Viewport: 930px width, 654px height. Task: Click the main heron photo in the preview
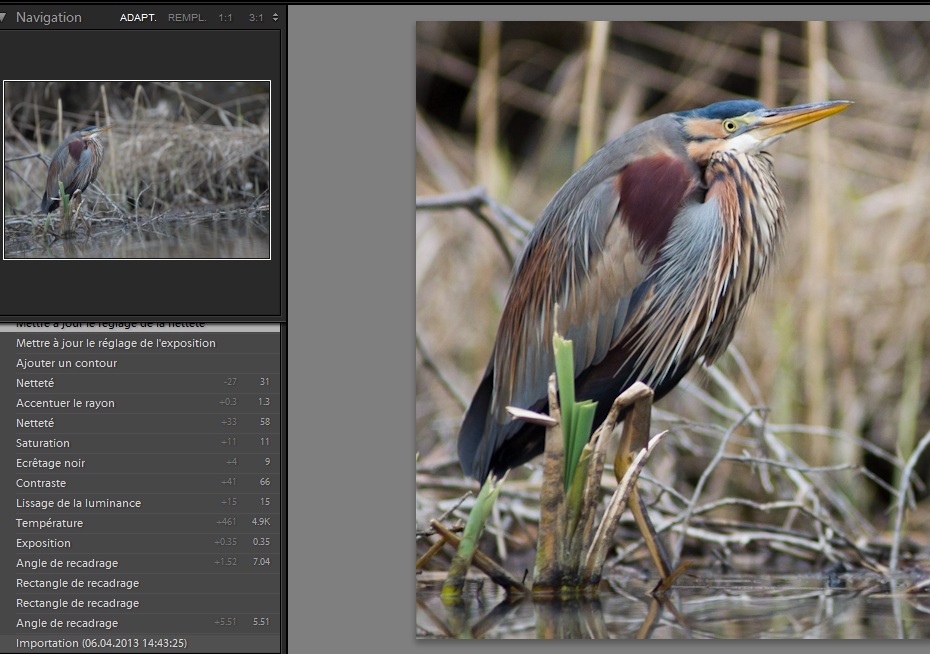673,330
